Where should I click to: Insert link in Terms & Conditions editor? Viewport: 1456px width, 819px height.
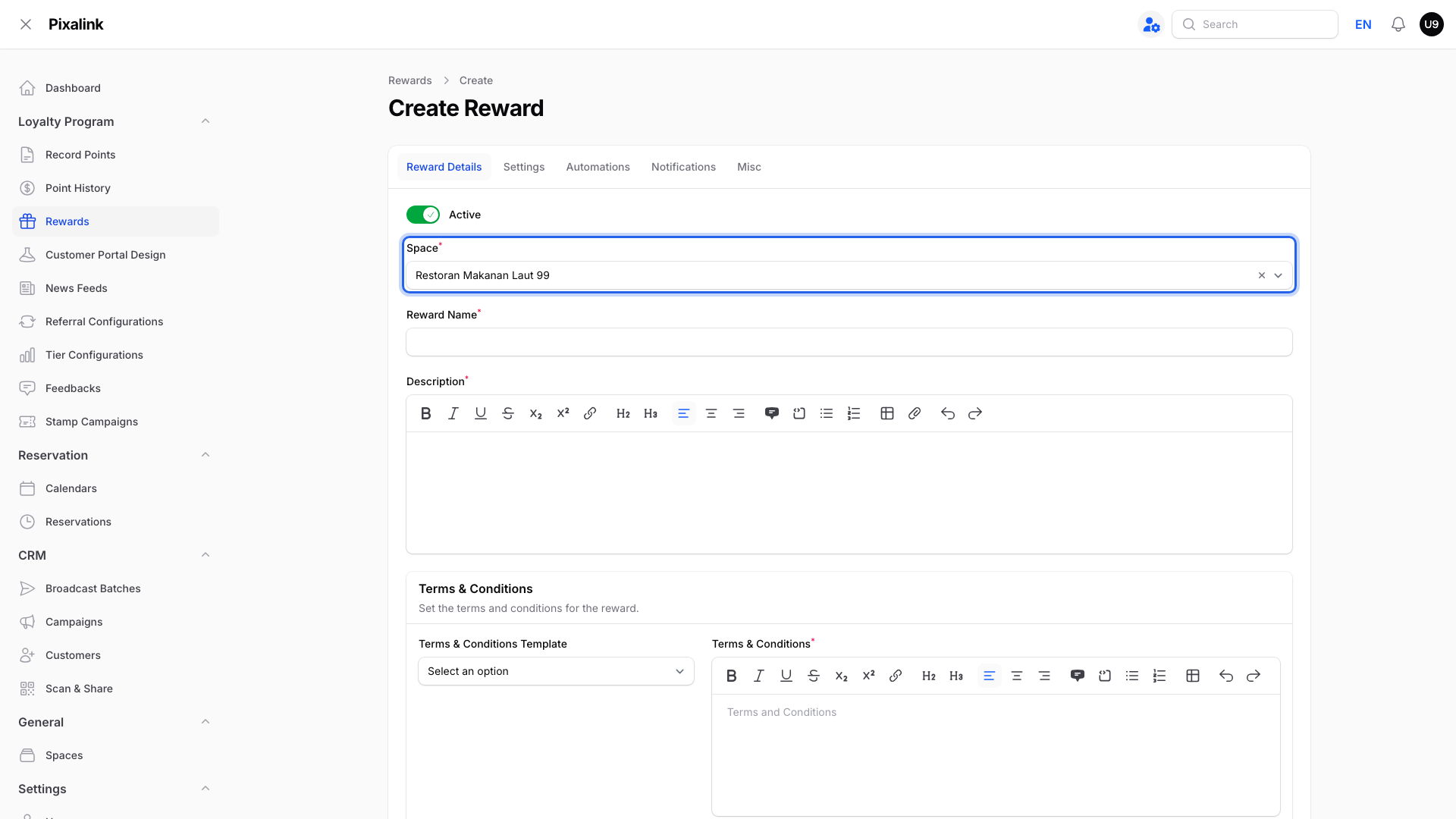pos(896,676)
